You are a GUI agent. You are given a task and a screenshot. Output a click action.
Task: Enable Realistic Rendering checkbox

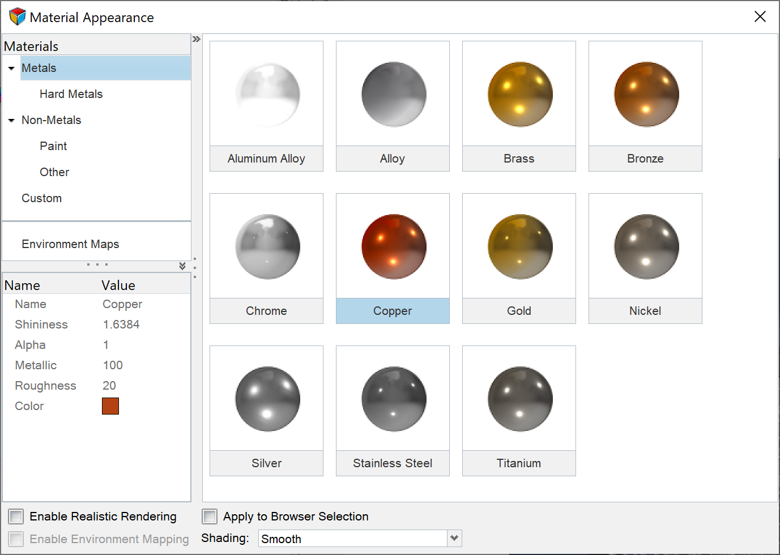[x=16, y=517]
